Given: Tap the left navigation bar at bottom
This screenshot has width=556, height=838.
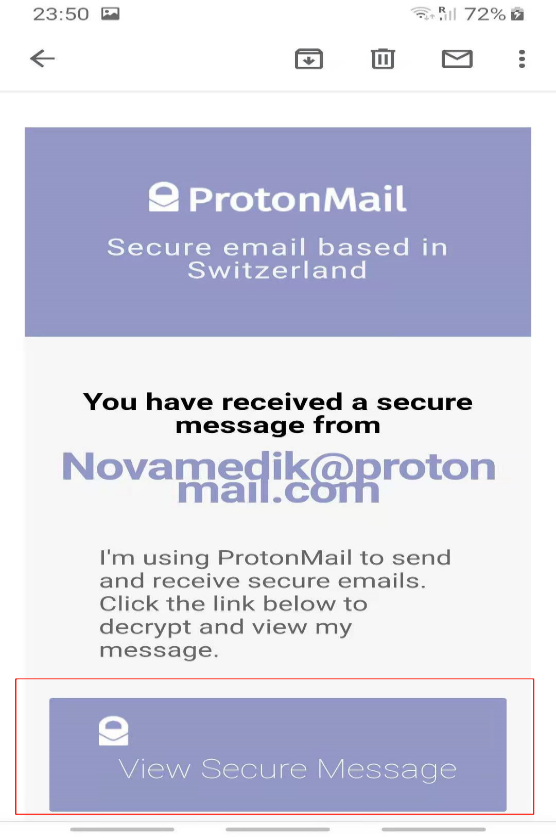Looking at the screenshot, I should coord(122,829).
